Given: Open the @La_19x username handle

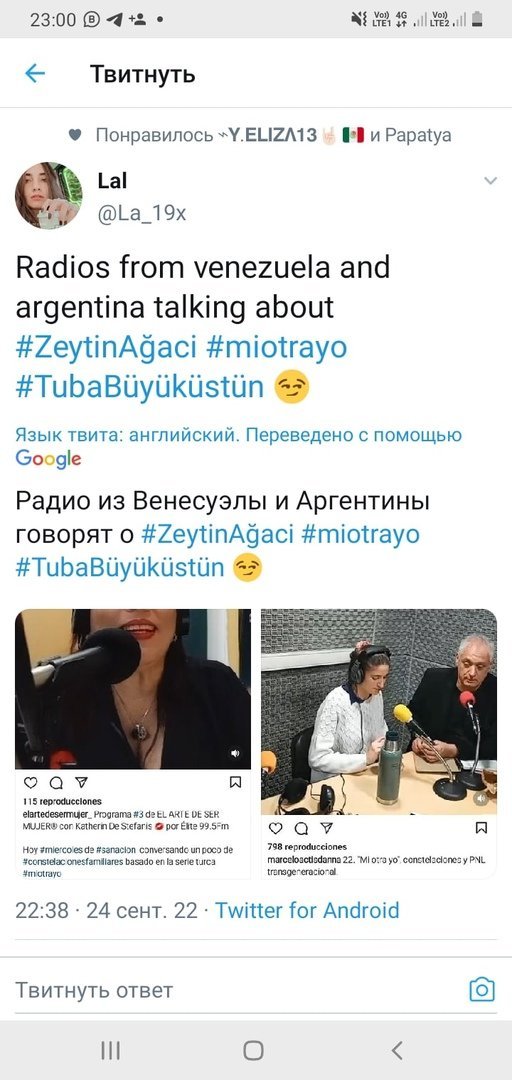Looking at the screenshot, I should pyautogui.click(x=142, y=214).
